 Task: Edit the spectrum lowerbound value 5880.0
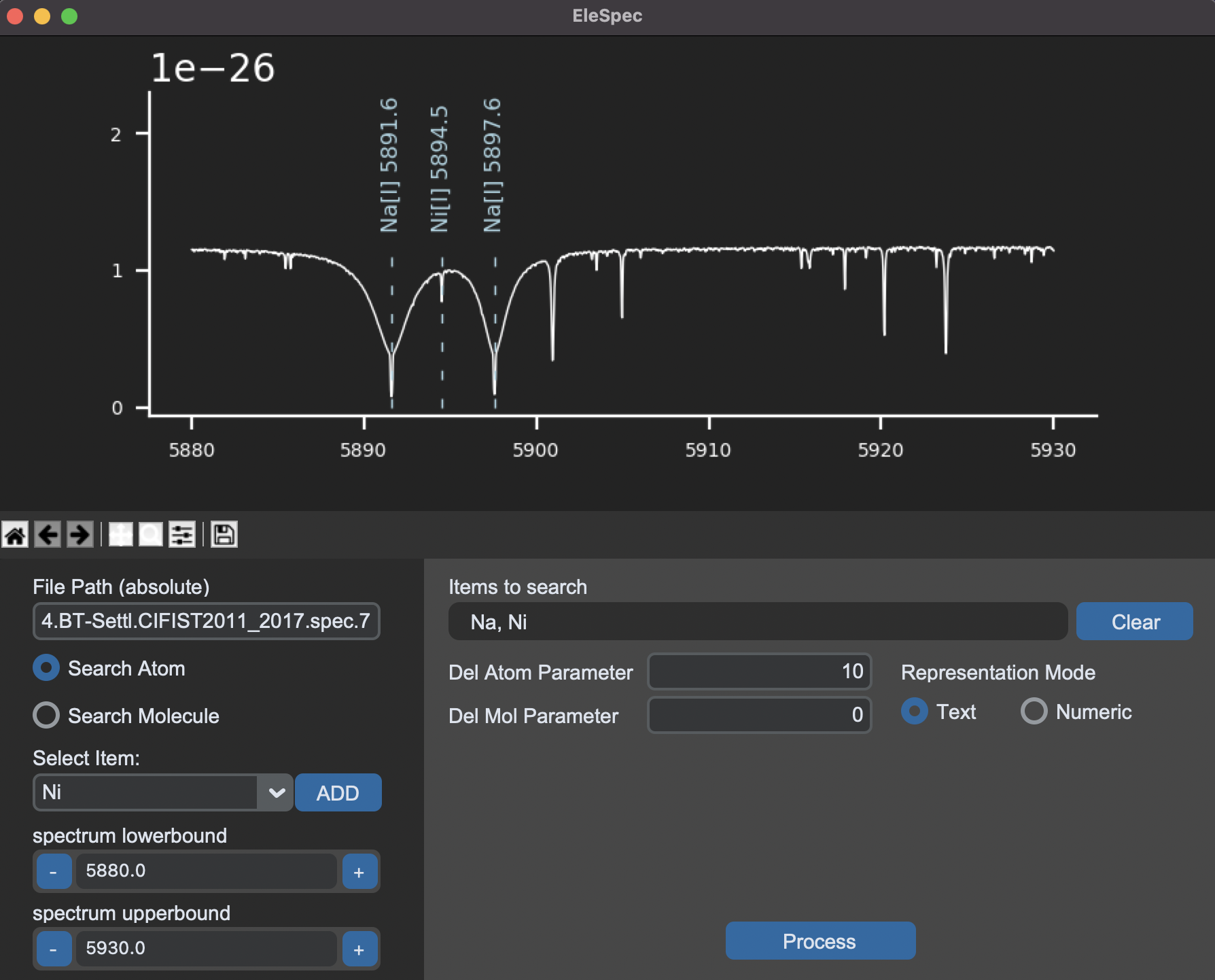(x=207, y=871)
